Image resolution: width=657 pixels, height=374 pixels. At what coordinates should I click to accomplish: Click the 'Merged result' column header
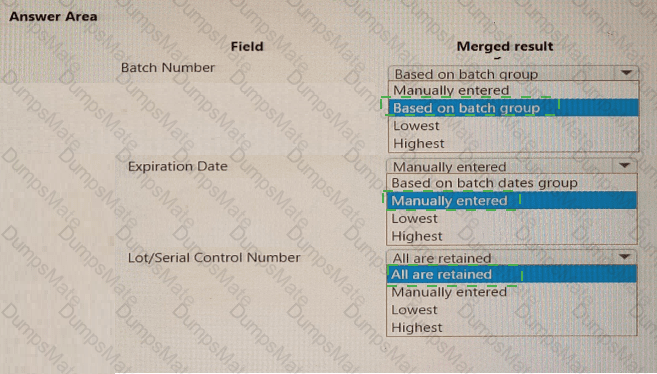[x=505, y=46]
